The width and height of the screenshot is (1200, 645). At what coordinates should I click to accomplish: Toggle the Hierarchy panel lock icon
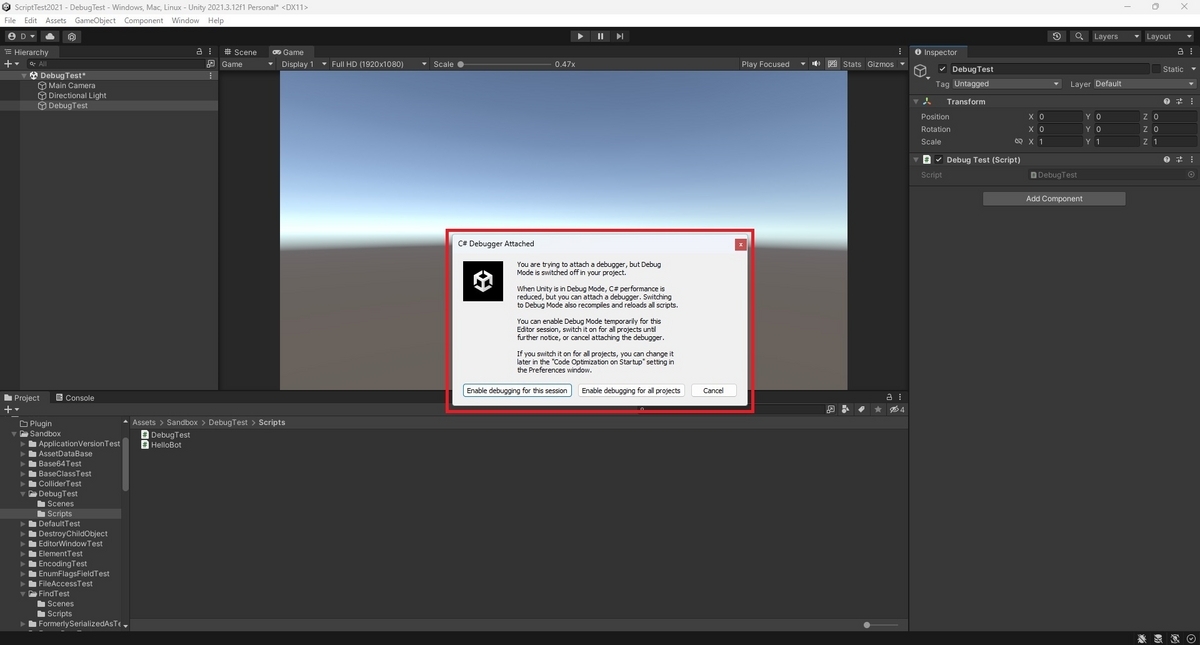[199, 52]
